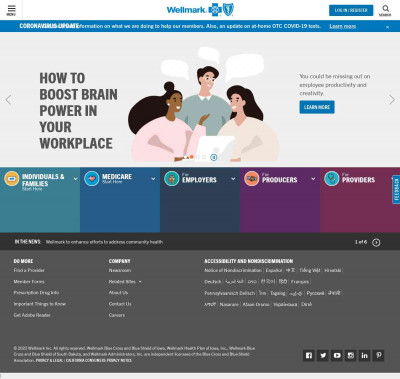Expand the Medicare chevron
Image resolution: width=400 pixels, height=379 pixels.
coord(153,179)
